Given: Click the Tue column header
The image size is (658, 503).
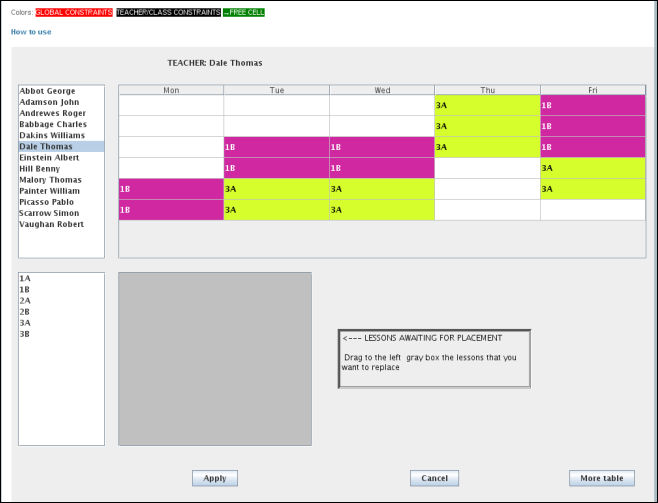Looking at the screenshot, I should 277,90.
